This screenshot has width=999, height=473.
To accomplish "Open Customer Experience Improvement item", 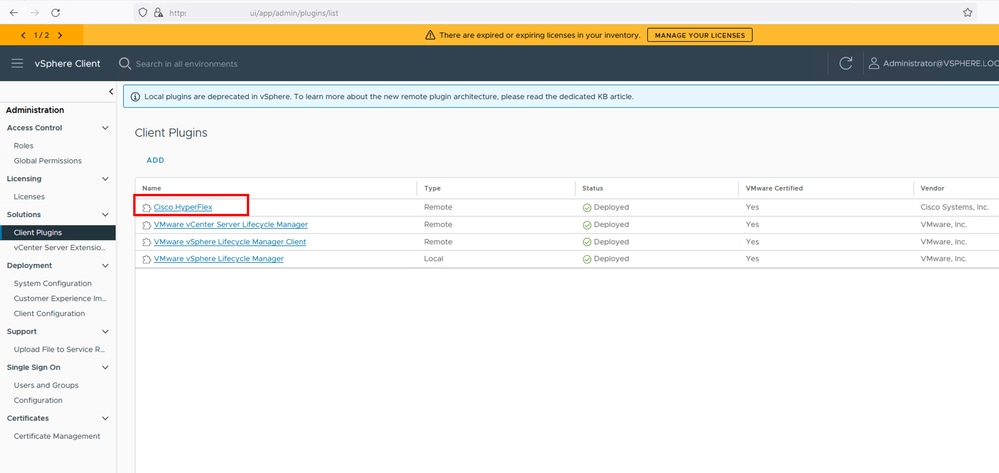I will 61,299.
